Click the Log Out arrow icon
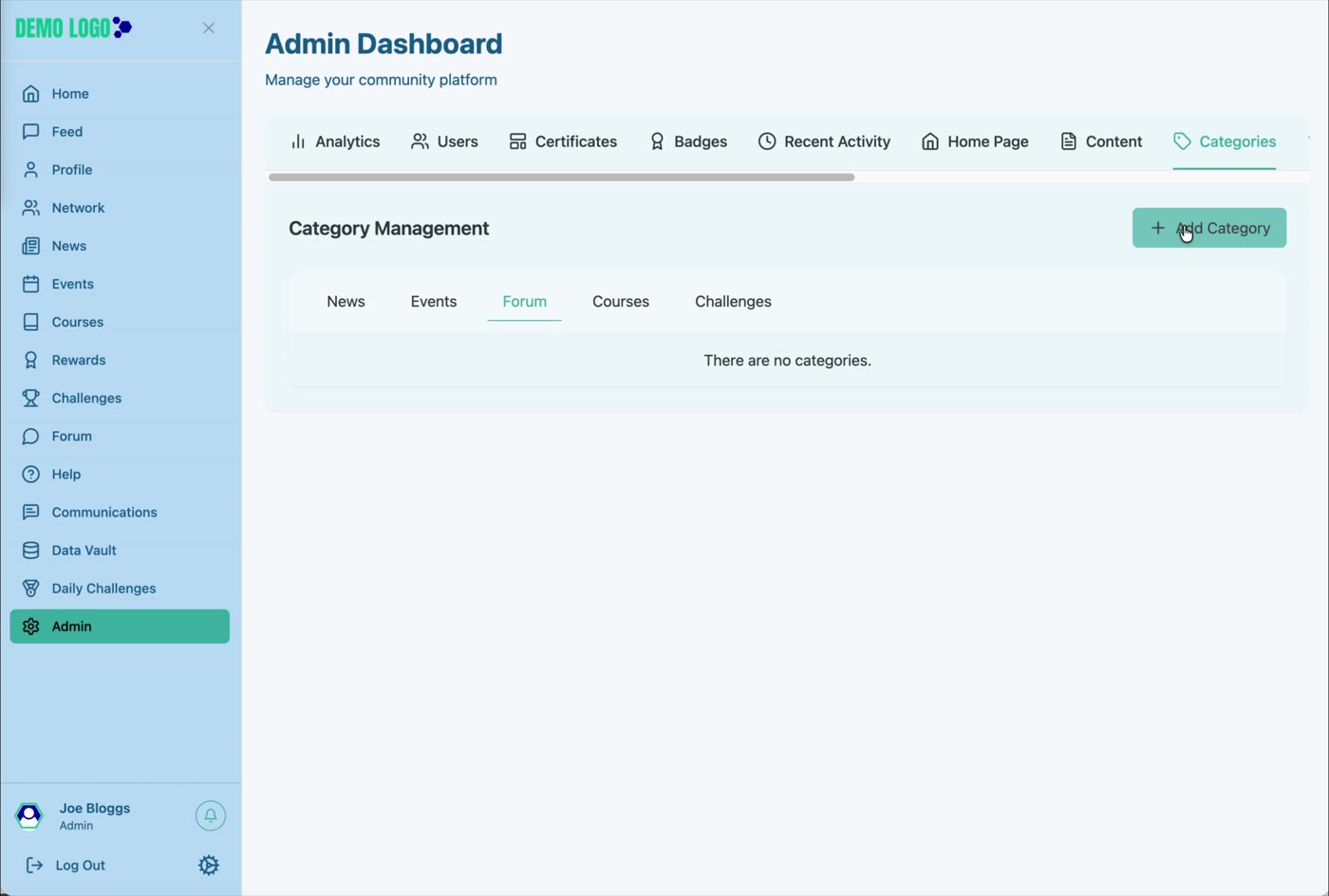This screenshot has height=896, width=1329. pos(34,866)
